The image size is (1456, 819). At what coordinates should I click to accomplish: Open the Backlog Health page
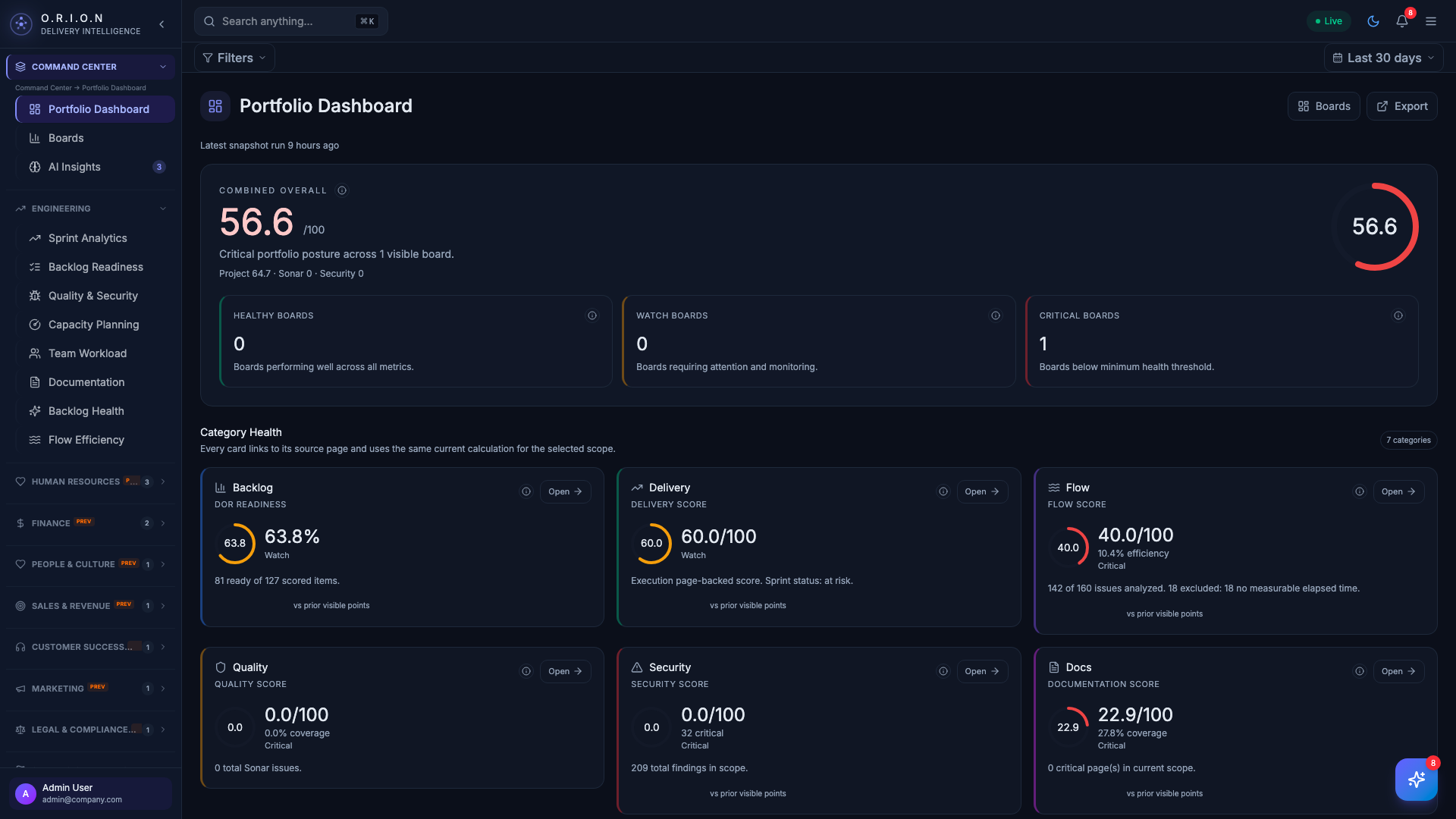(85, 411)
